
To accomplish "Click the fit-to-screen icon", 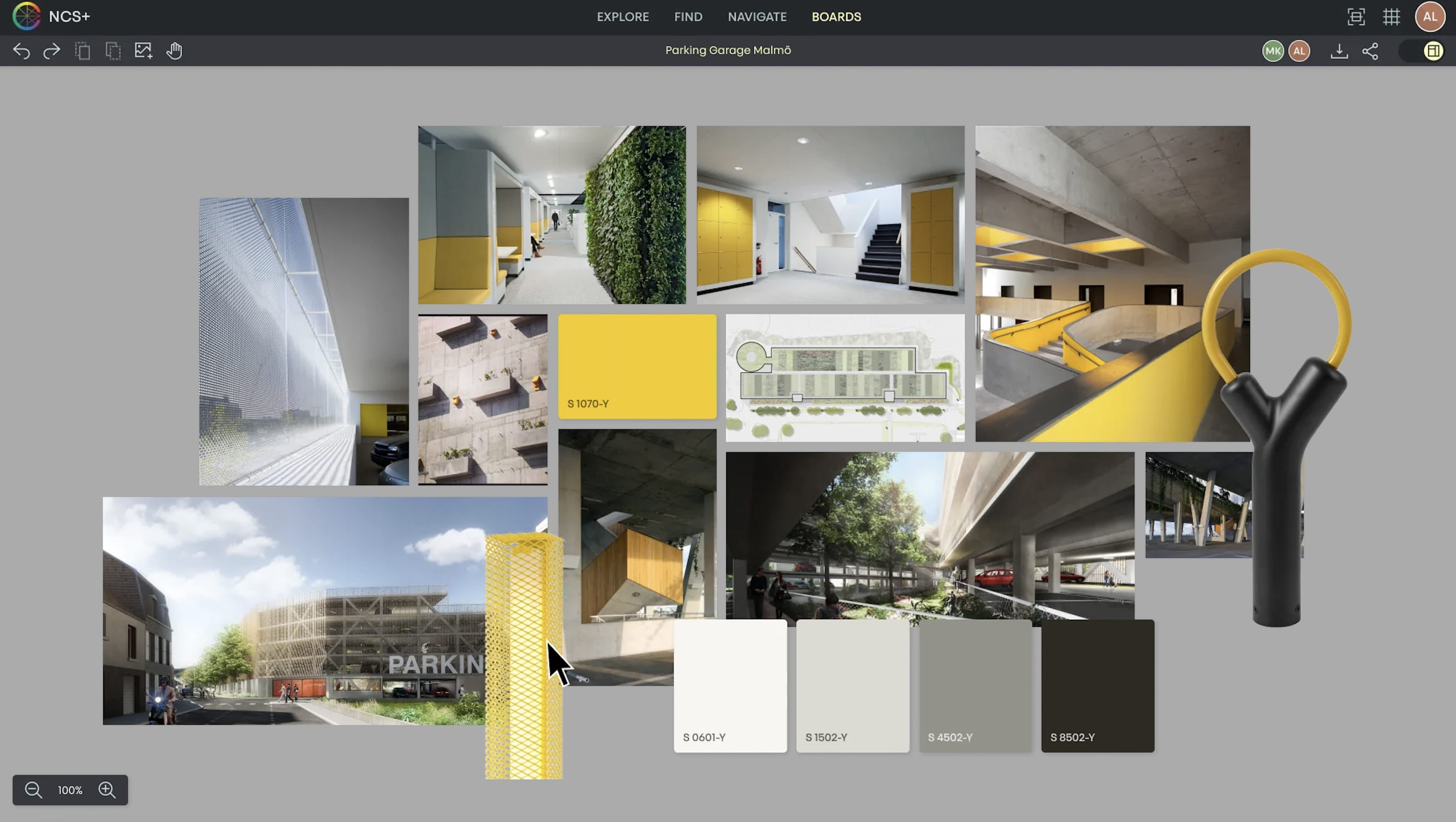I will coord(1356,17).
